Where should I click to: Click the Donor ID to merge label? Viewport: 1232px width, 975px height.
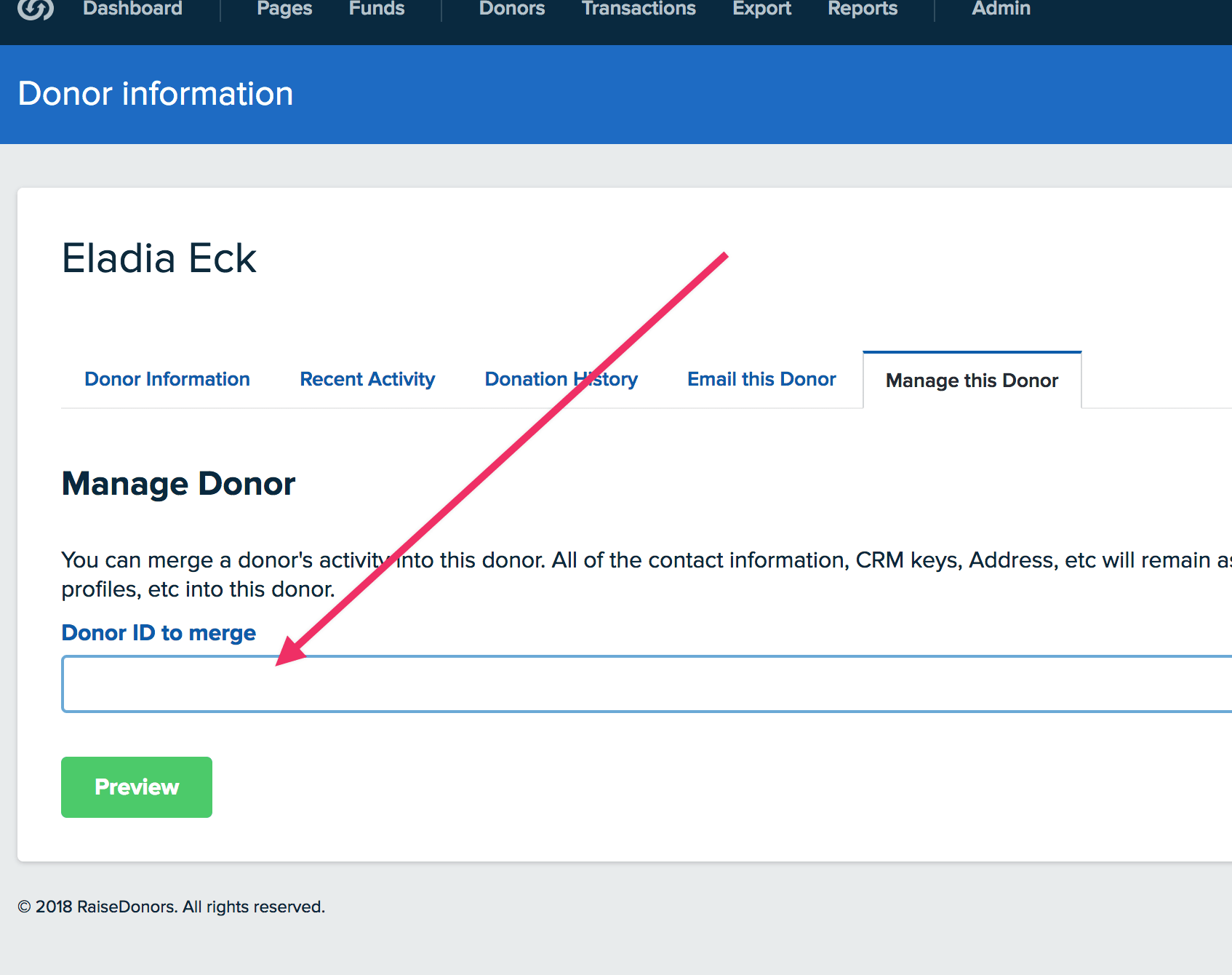[159, 633]
